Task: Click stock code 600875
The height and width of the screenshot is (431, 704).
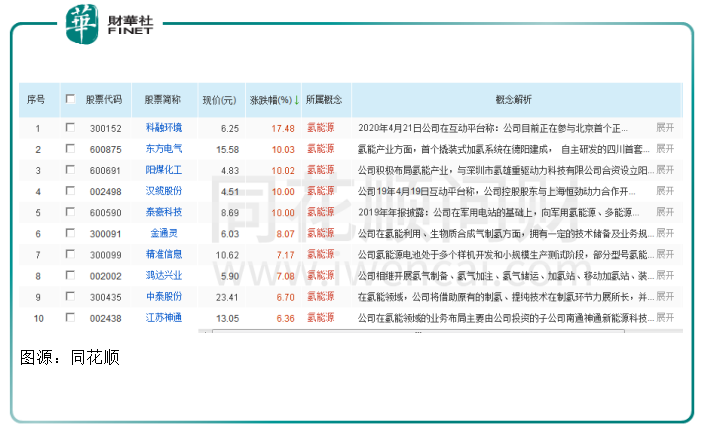Action: click(x=106, y=150)
